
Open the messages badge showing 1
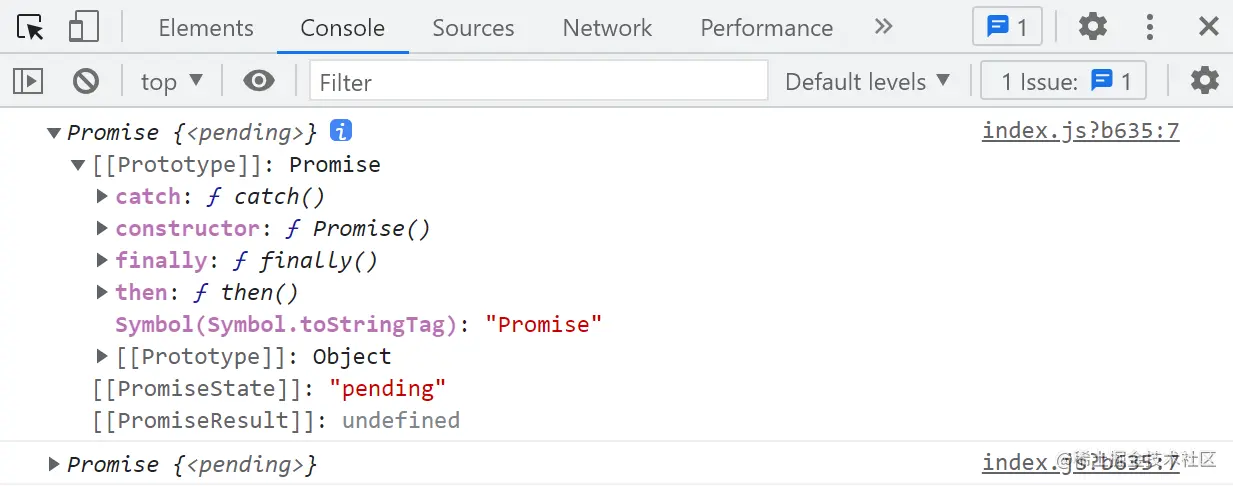pos(1007,27)
